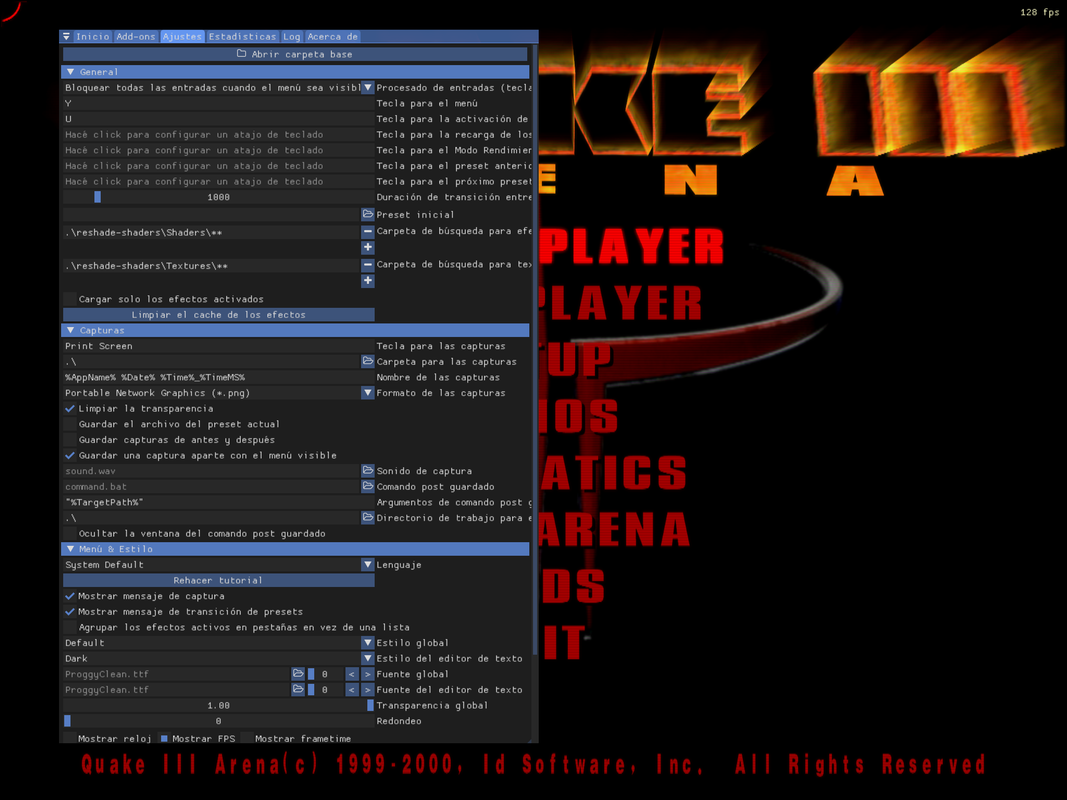Decrease Fuente global size with left arrow
1067x800 pixels.
tap(352, 673)
